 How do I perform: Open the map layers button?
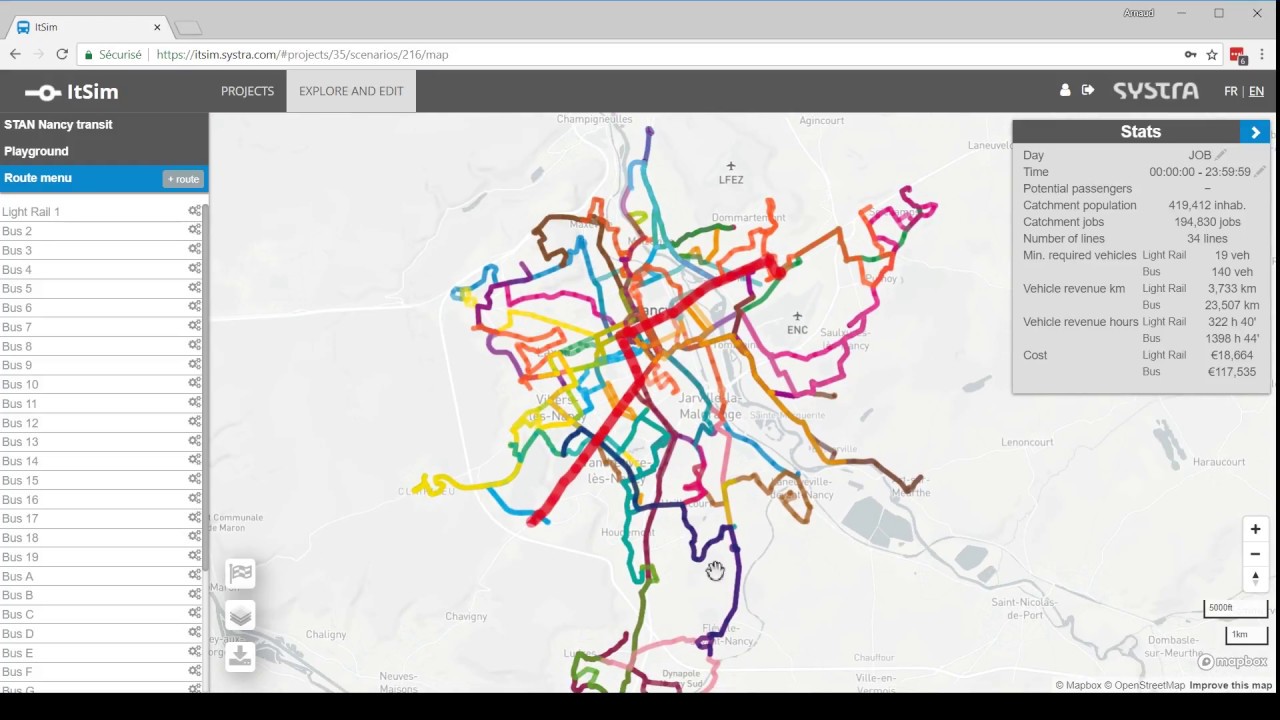point(241,615)
